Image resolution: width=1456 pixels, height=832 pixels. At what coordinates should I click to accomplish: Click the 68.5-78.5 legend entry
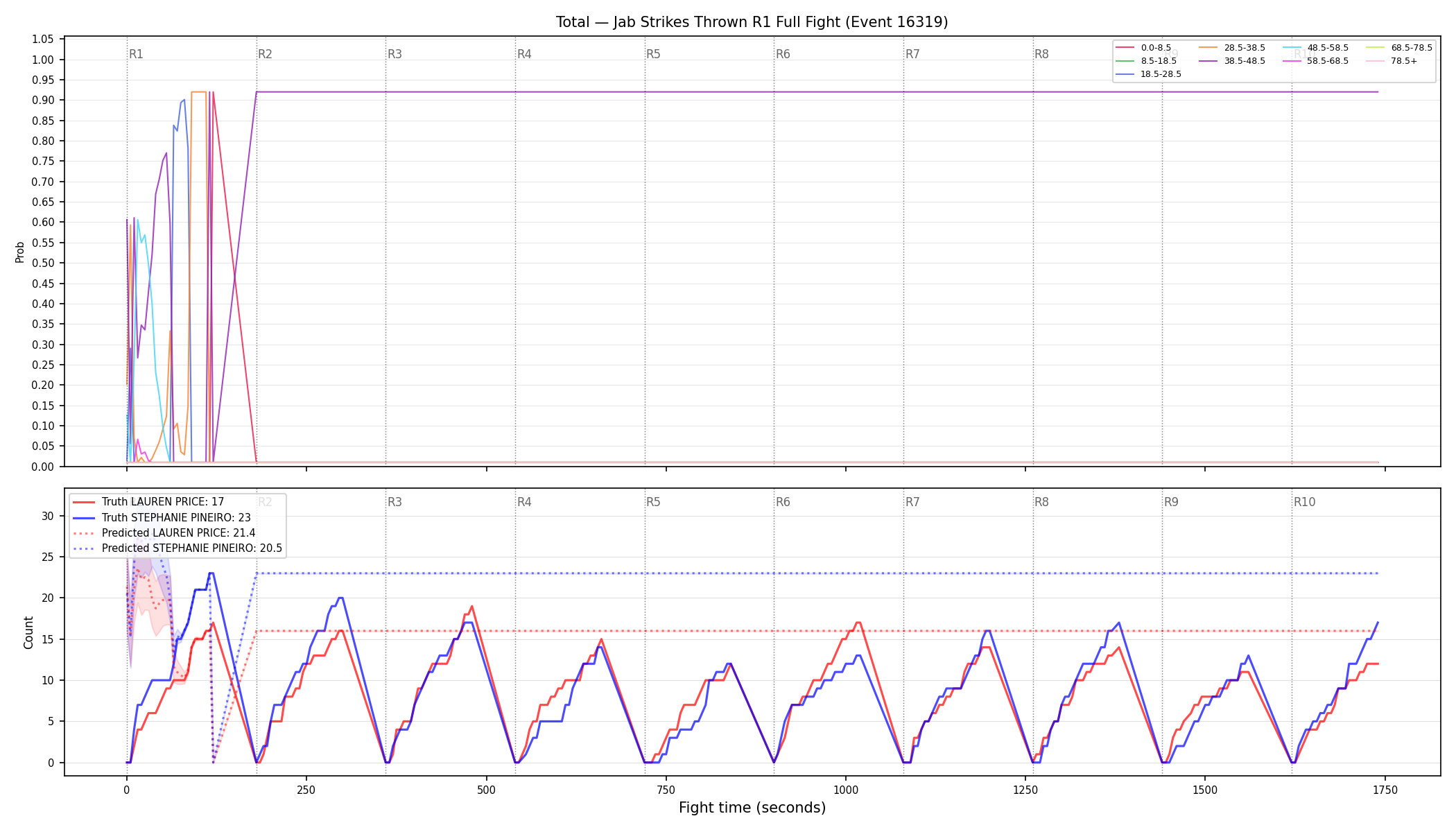(1399, 48)
